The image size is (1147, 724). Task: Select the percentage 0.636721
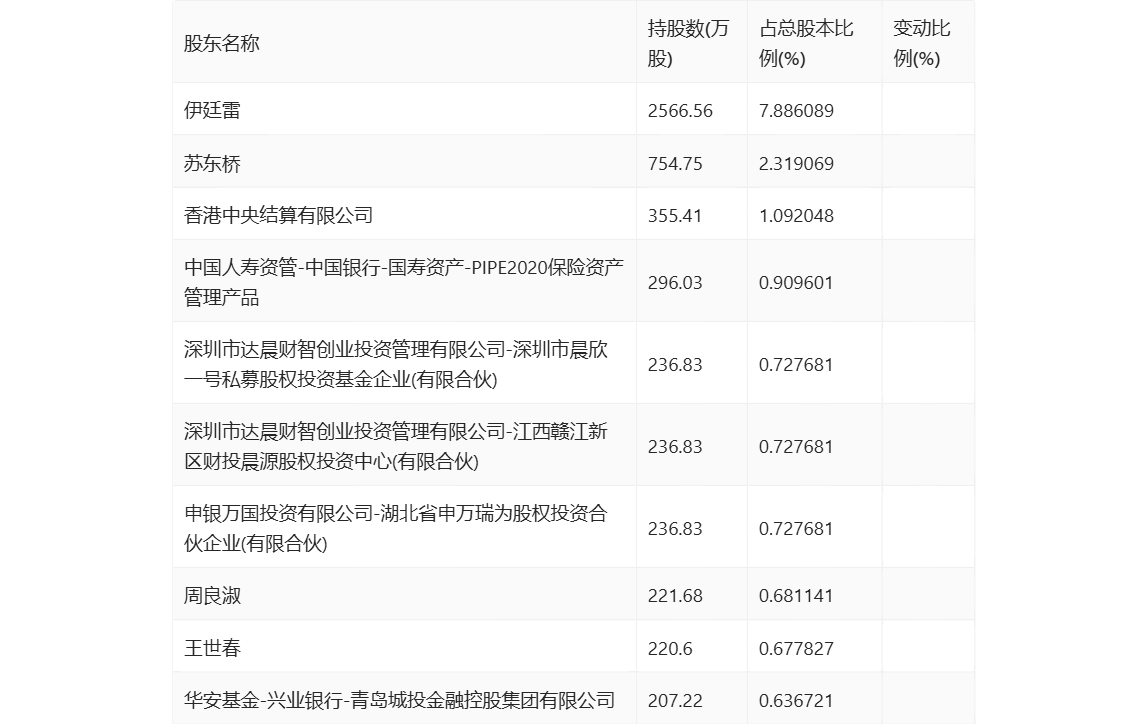click(x=797, y=701)
